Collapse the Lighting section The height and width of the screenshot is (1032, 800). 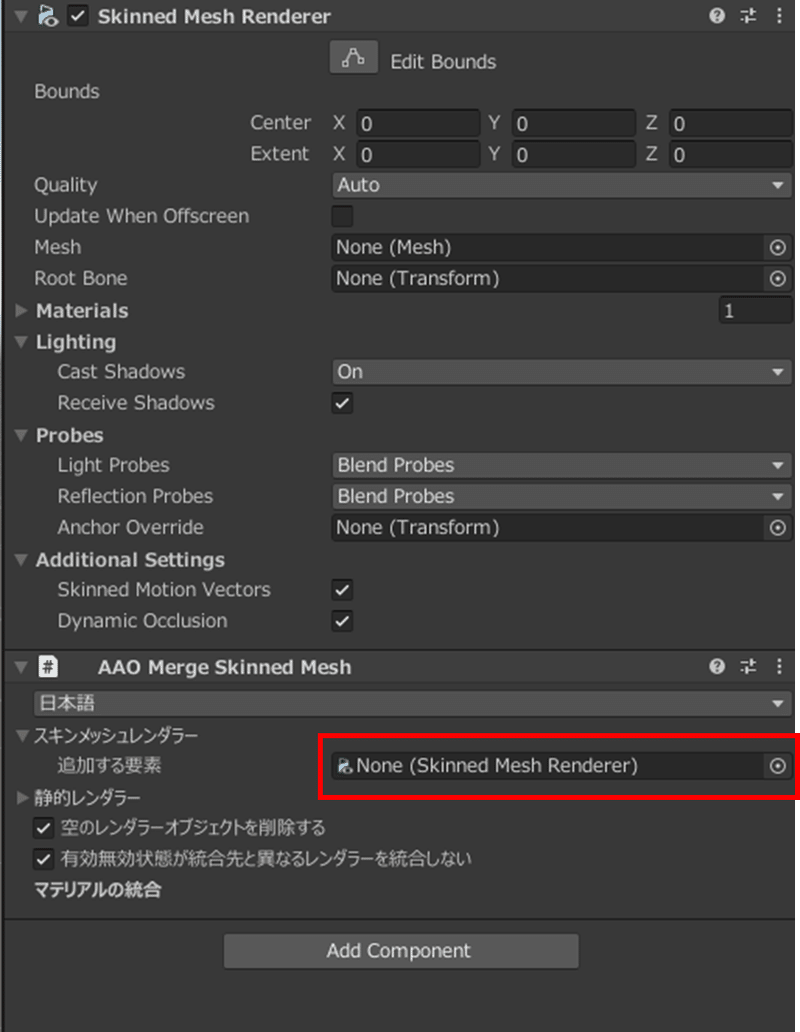(21, 342)
